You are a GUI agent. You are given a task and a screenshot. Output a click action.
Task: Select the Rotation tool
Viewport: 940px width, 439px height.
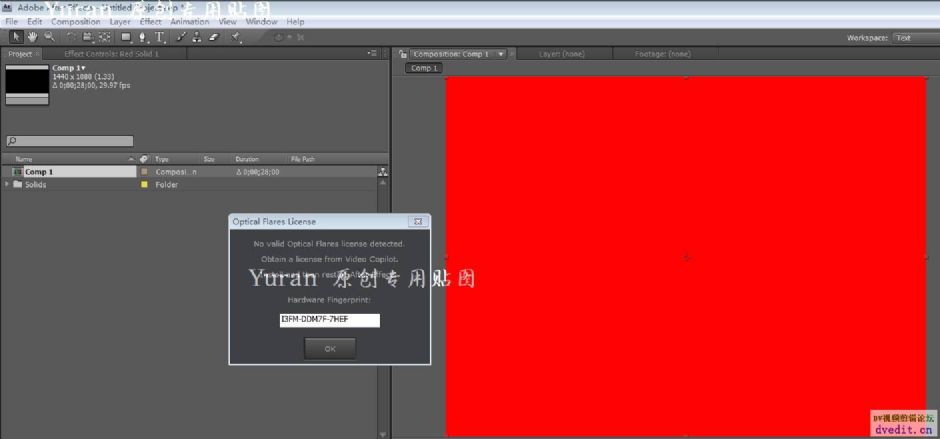[71, 37]
